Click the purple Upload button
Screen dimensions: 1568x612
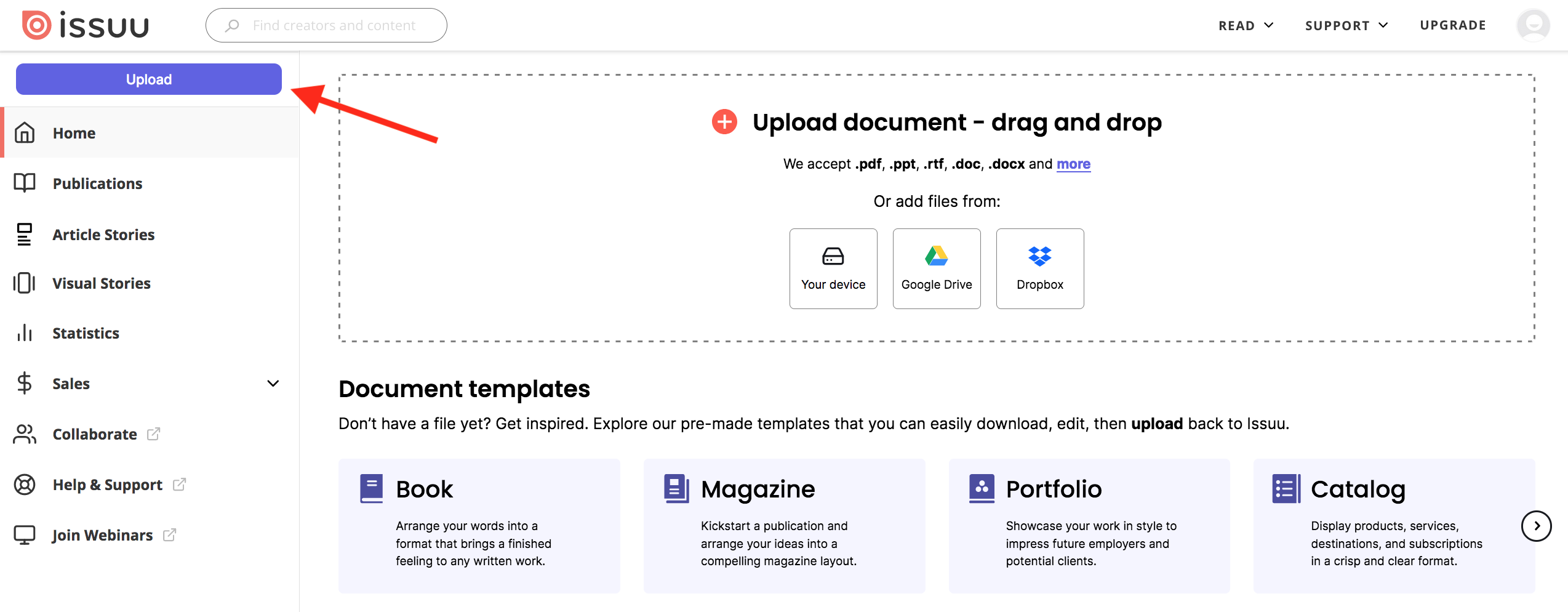149,79
